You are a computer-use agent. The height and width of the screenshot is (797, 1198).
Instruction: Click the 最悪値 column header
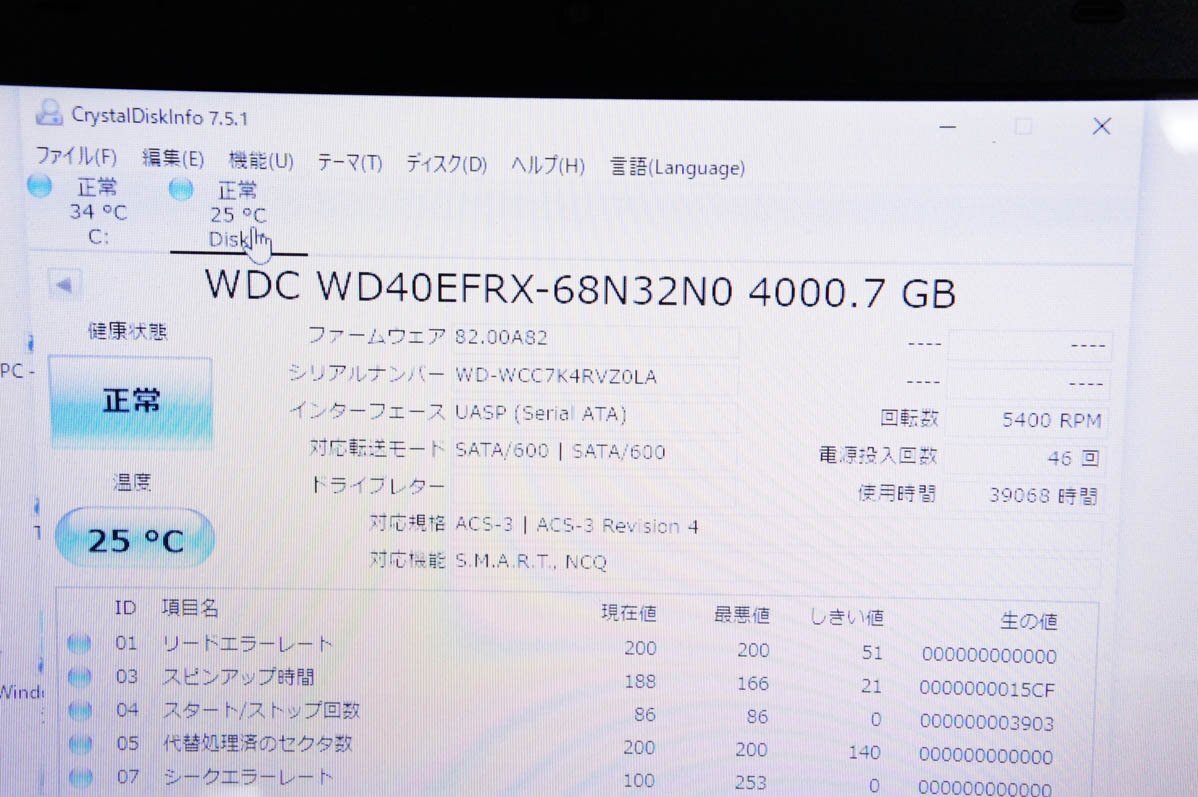coord(741,614)
